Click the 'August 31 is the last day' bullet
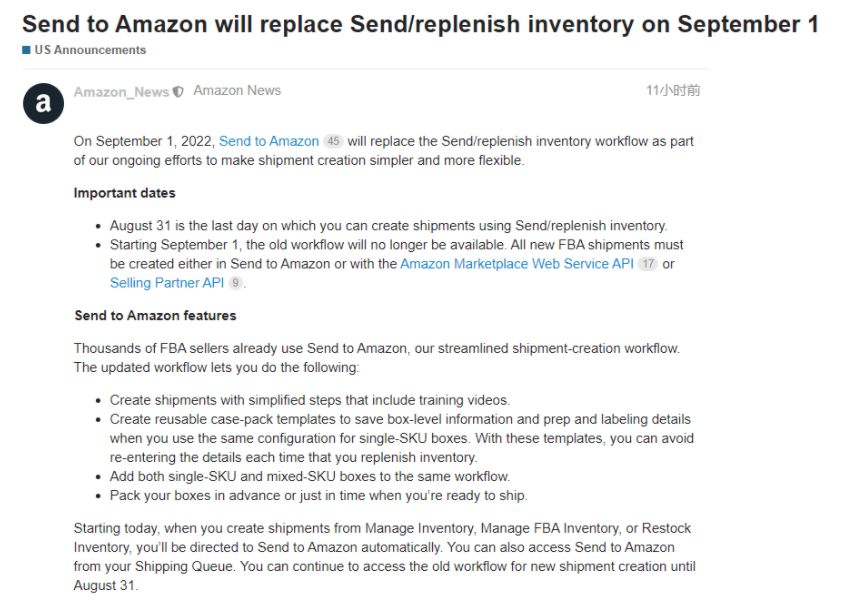 [x=388, y=226]
